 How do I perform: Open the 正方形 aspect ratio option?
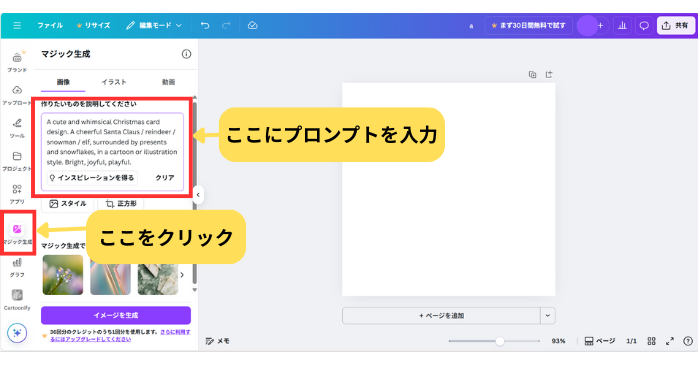[x=121, y=203]
